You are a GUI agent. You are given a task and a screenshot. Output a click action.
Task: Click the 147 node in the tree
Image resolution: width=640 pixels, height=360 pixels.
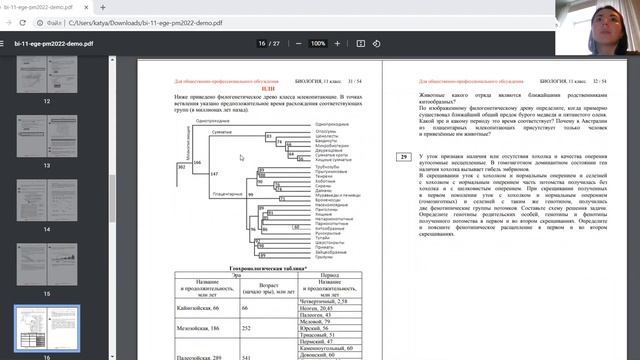point(214,174)
